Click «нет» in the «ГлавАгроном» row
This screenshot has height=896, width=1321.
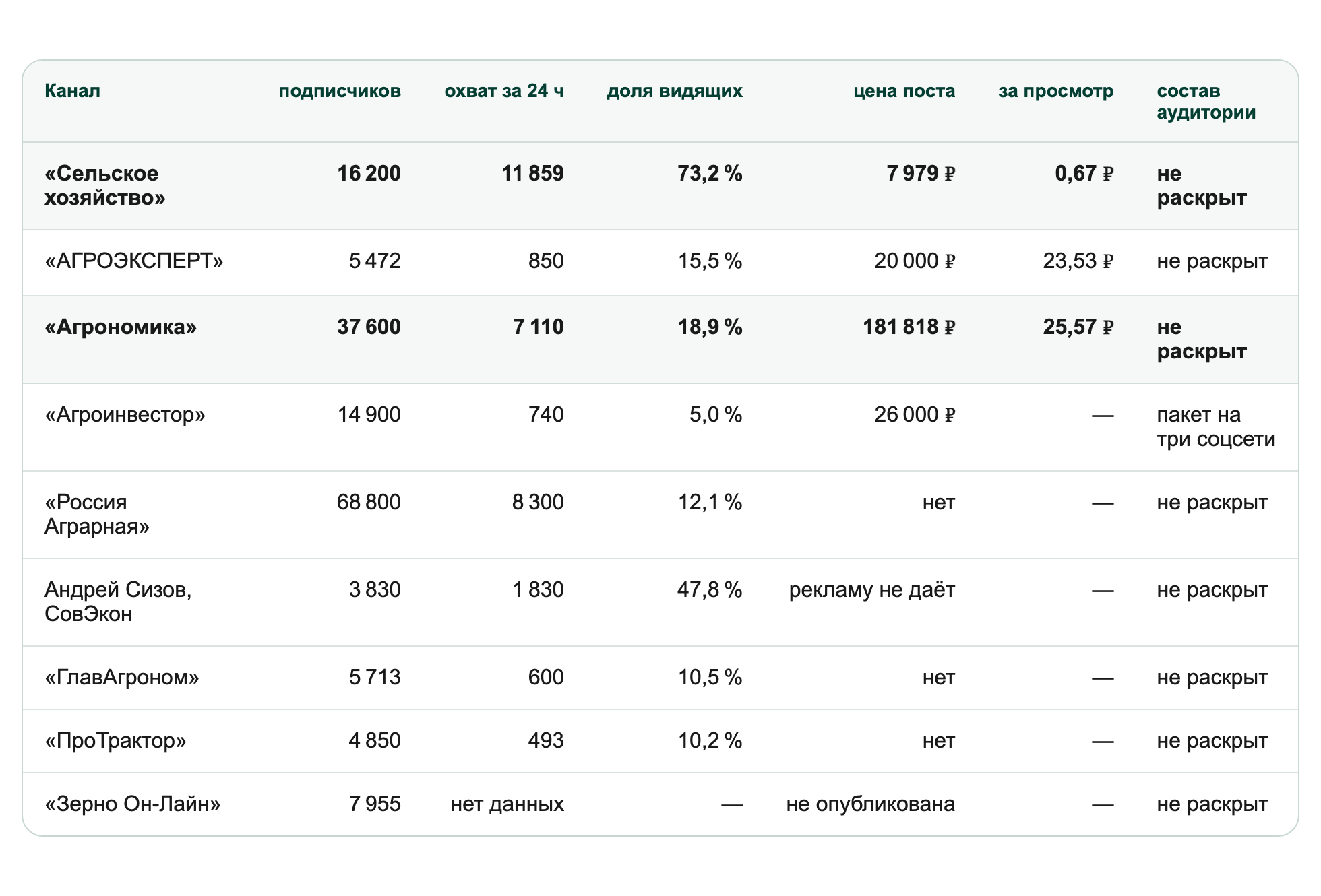pyautogui.click(x=939, y=678)
